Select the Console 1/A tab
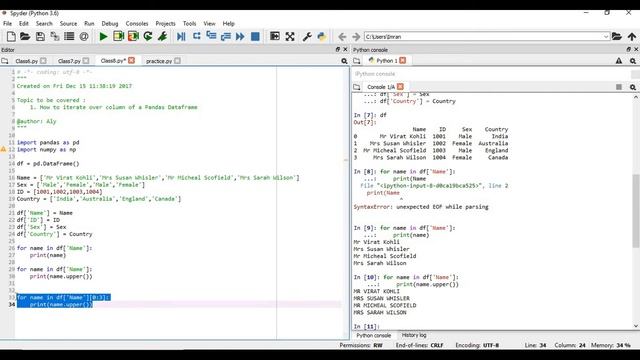Image resolution: width=640 pixels, height=360 pixels. coord(380,87)
